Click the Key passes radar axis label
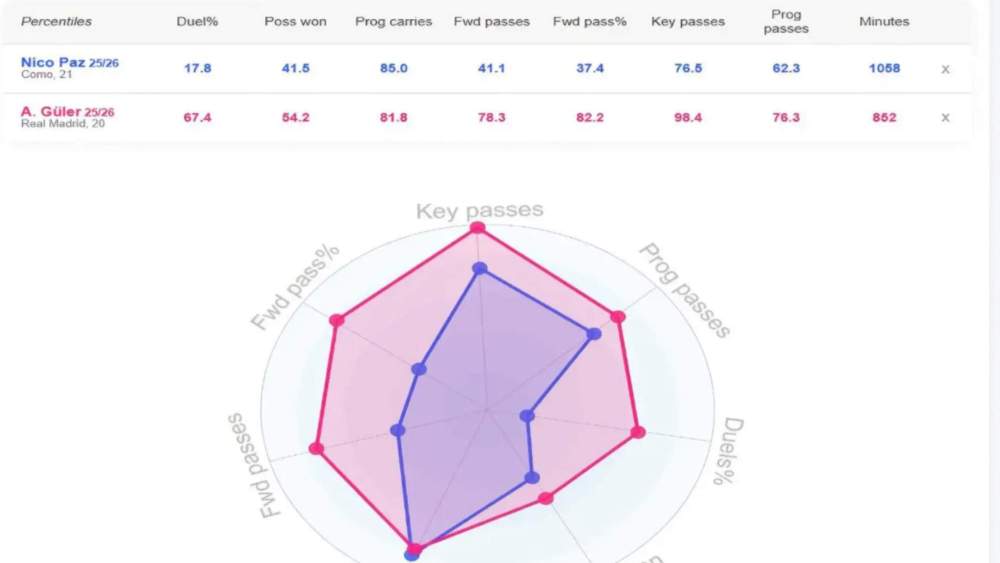 pyautogui.click(x=479, y=210)
